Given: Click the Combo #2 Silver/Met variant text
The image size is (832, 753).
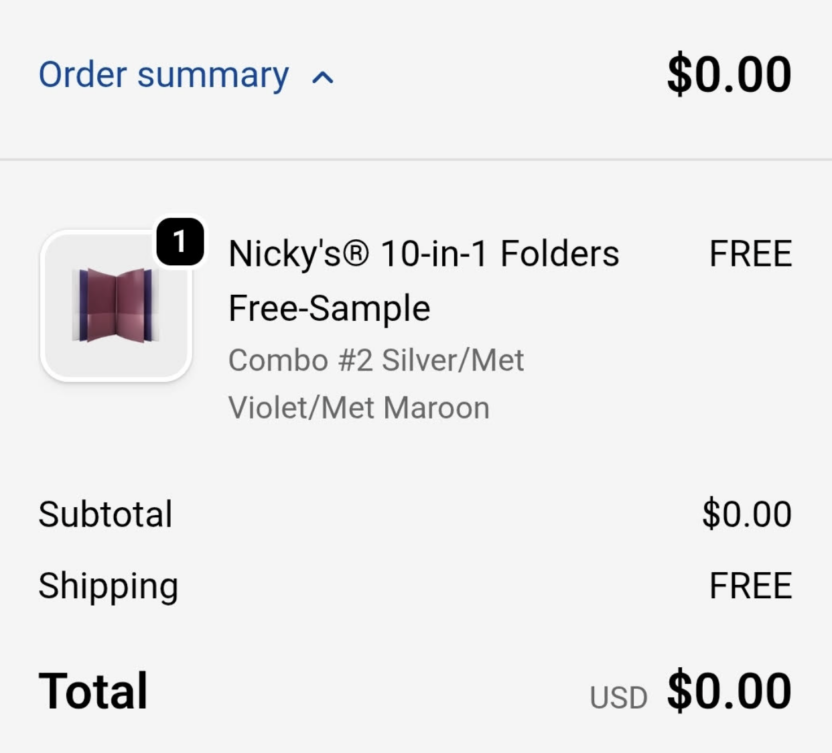Looking at the screenshot, I should pyautogui.click(x=376, y=360).
